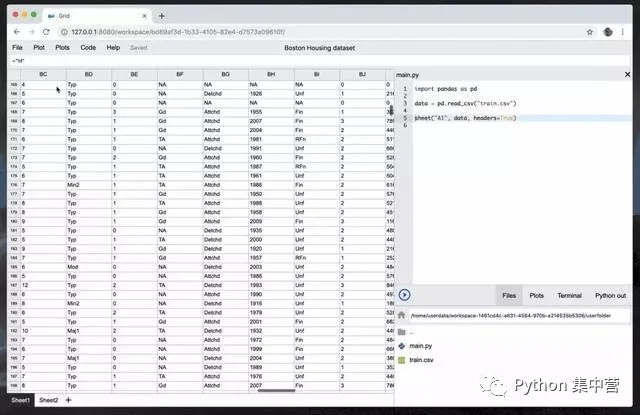The width and height of the screenshot is (640, 415).
Task: Select column header BC
Action: 43,74
